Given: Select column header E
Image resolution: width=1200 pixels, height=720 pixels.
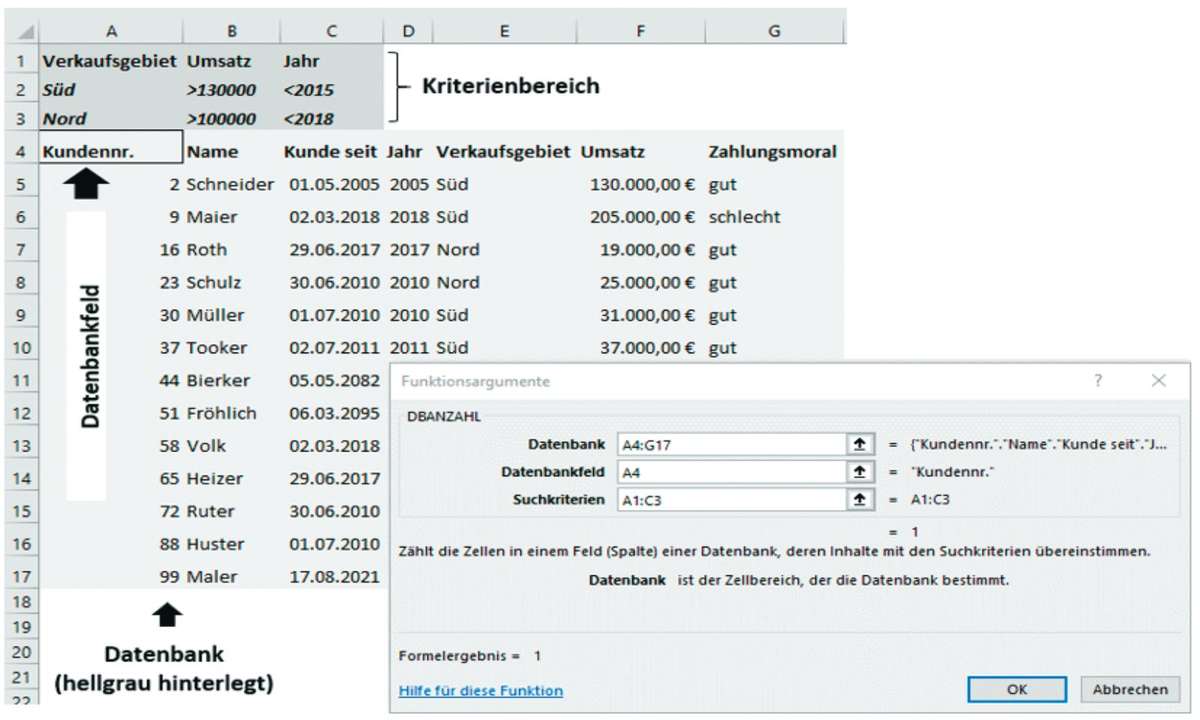Looking at the screenshot, I should [504, 31].
